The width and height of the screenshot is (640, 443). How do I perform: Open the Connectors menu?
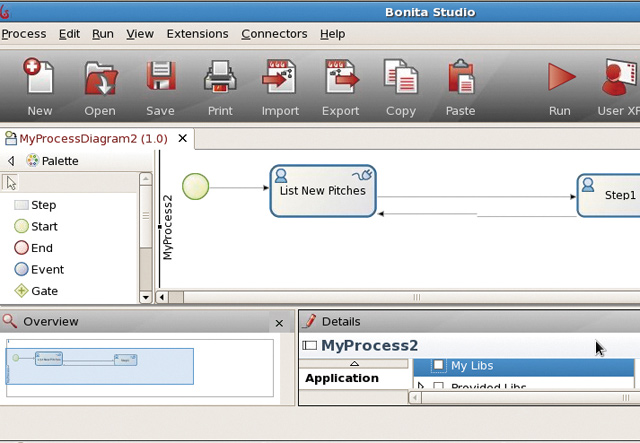[274, 34]
